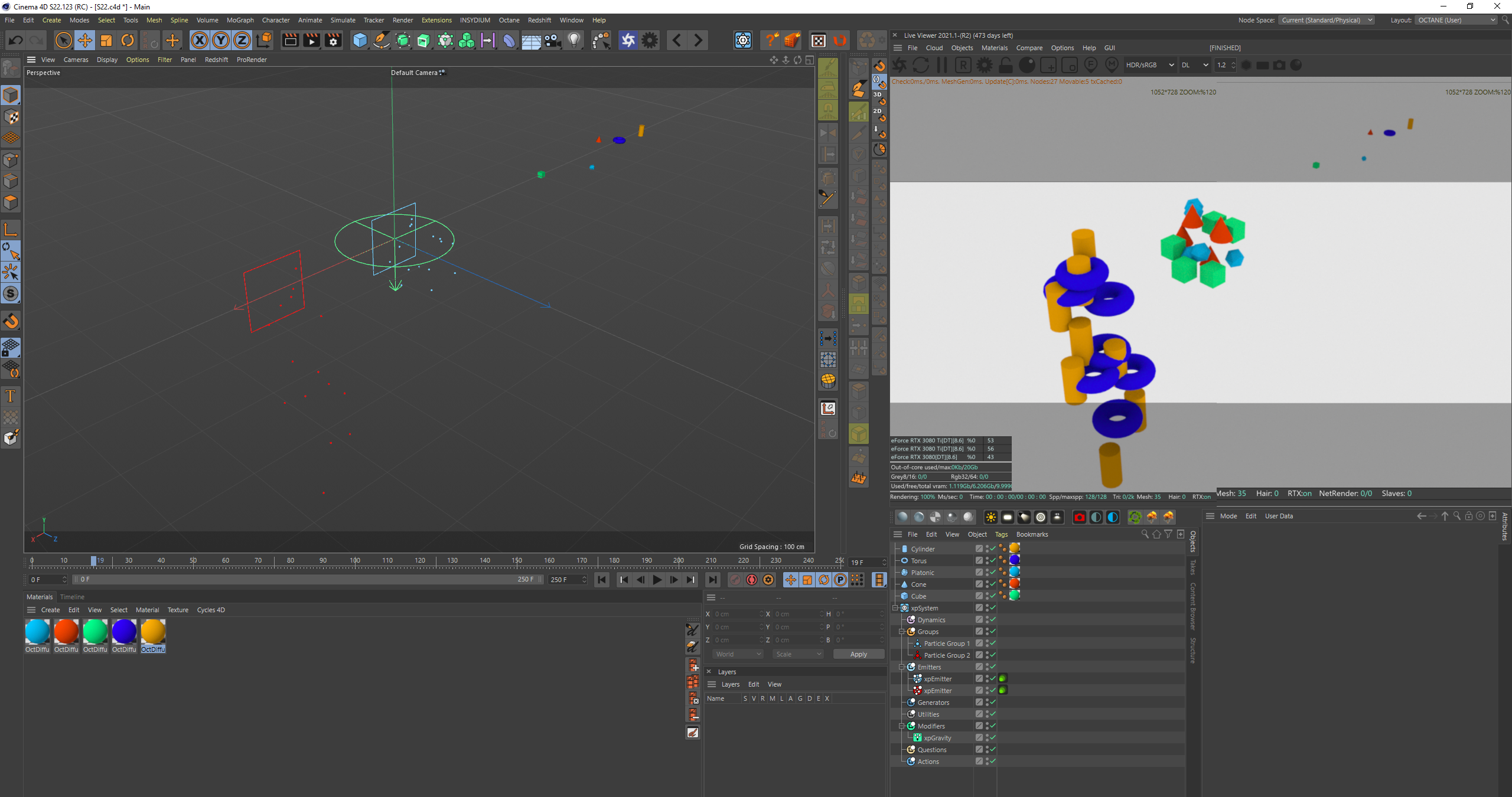
Task: Click frame 100 on the timeline ruler
Action: coord(355,561)
